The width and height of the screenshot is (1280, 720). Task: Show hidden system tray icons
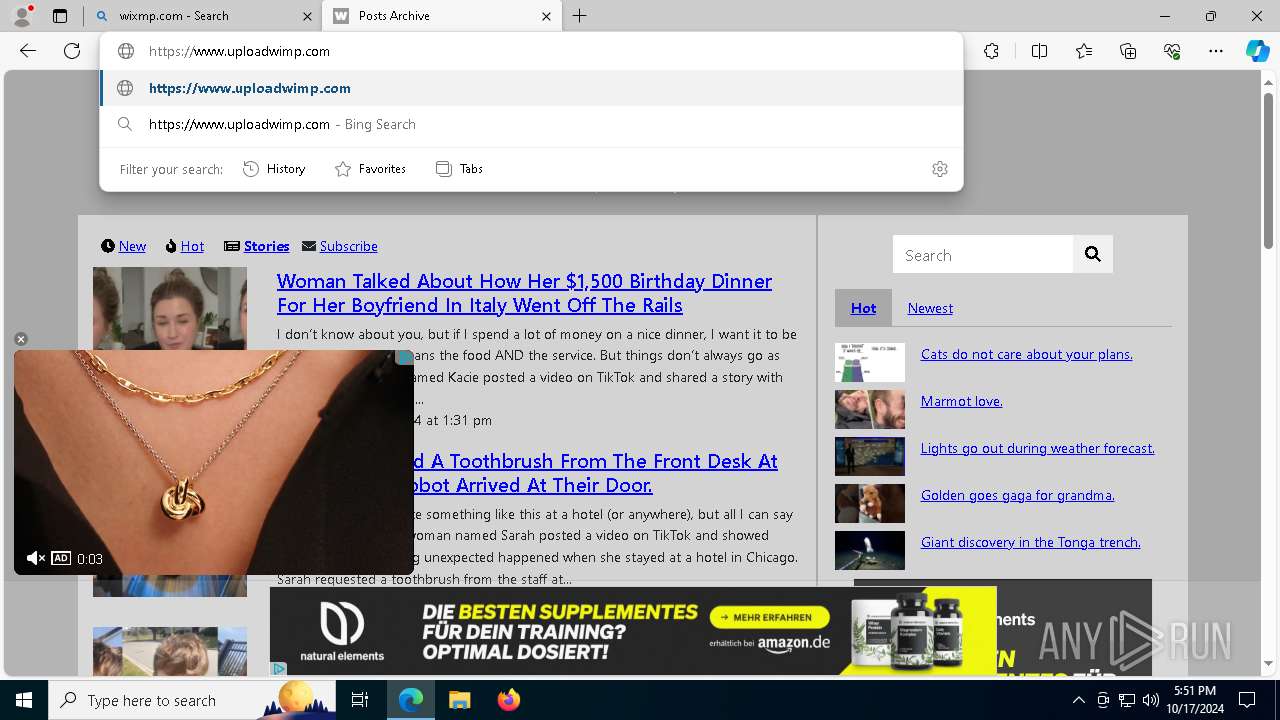[1078, 700]
